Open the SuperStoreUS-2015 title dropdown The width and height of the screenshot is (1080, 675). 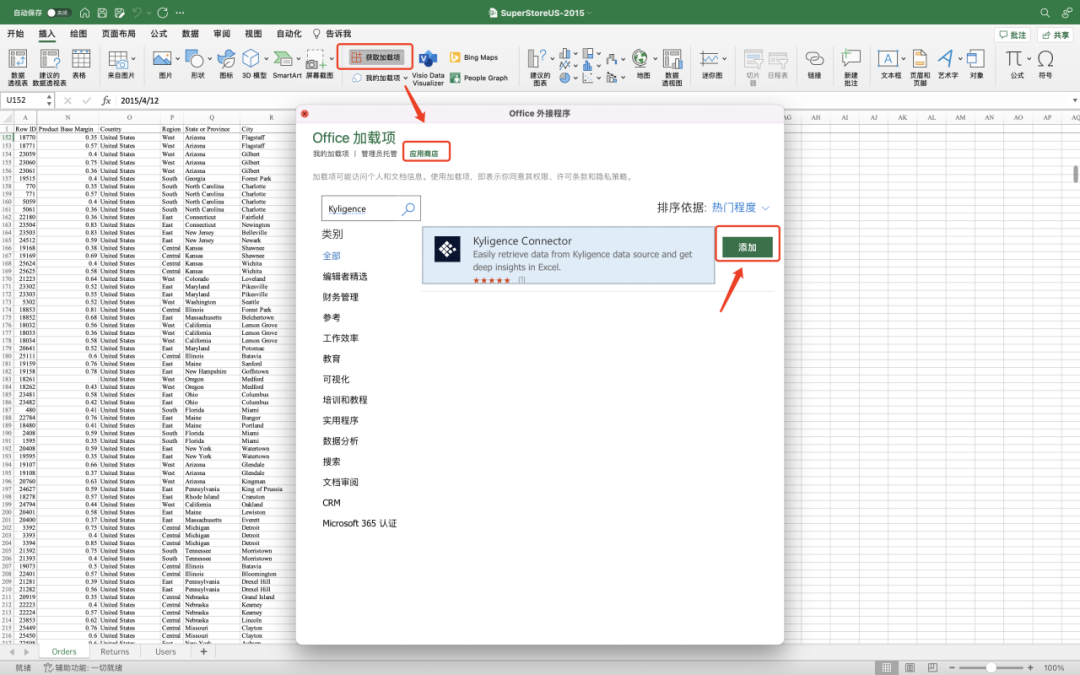[590, 13]
